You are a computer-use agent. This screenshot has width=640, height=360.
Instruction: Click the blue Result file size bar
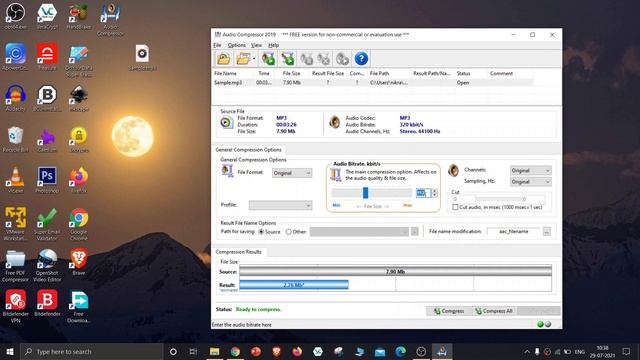294,285
